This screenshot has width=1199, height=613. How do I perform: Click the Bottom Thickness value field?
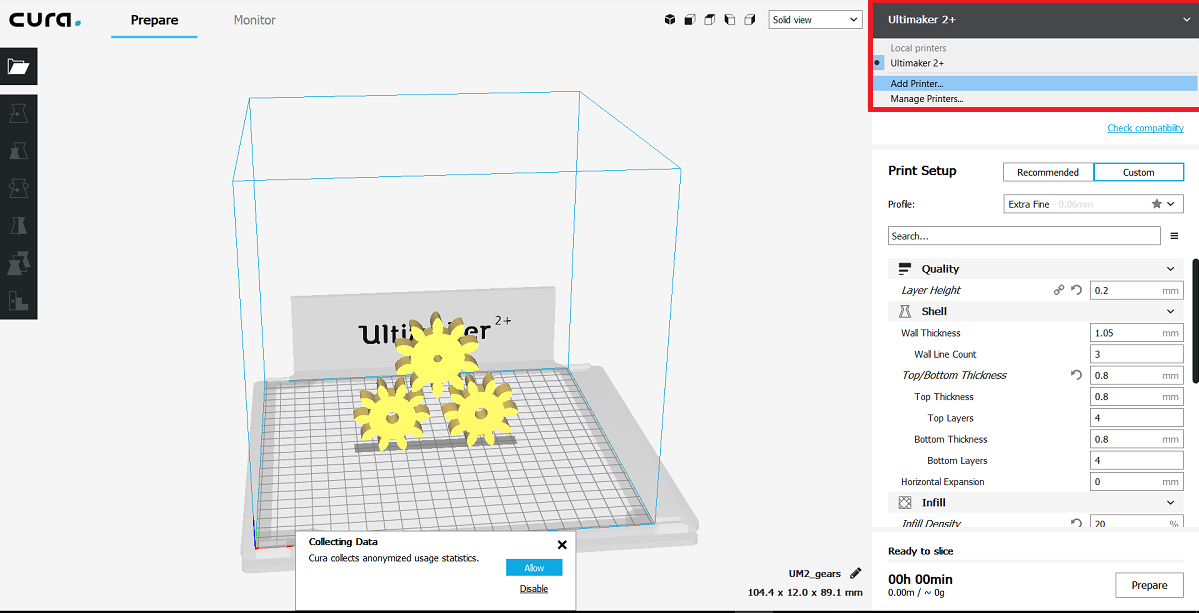coord(1137,439)
